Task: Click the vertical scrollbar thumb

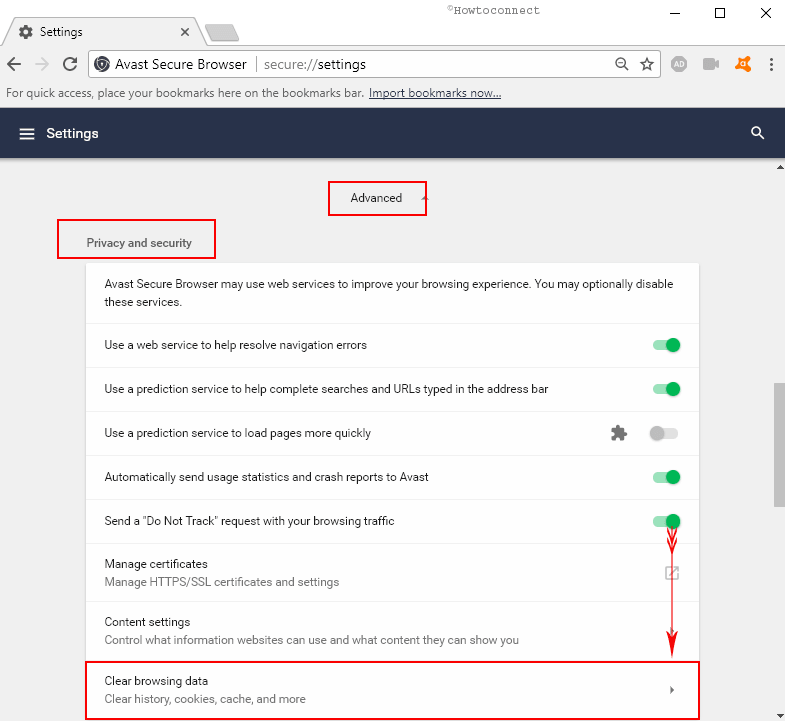Action: pyautogui.click(x=779, y=445)
